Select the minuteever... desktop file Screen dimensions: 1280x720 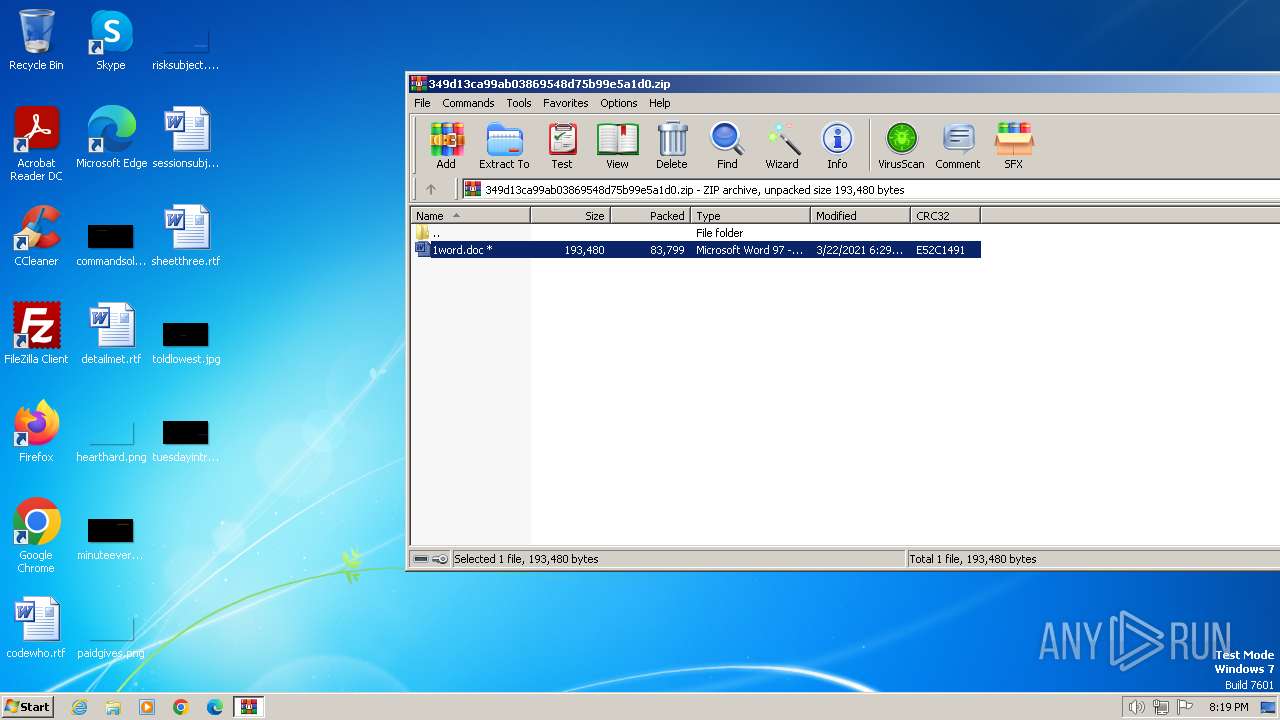pos(111,539)
